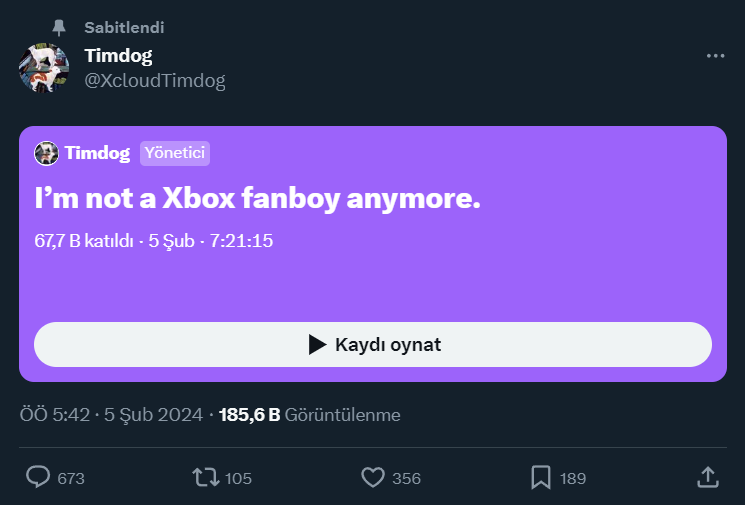
Task: Click the repost arrows icon
Action: pos(205,477)
